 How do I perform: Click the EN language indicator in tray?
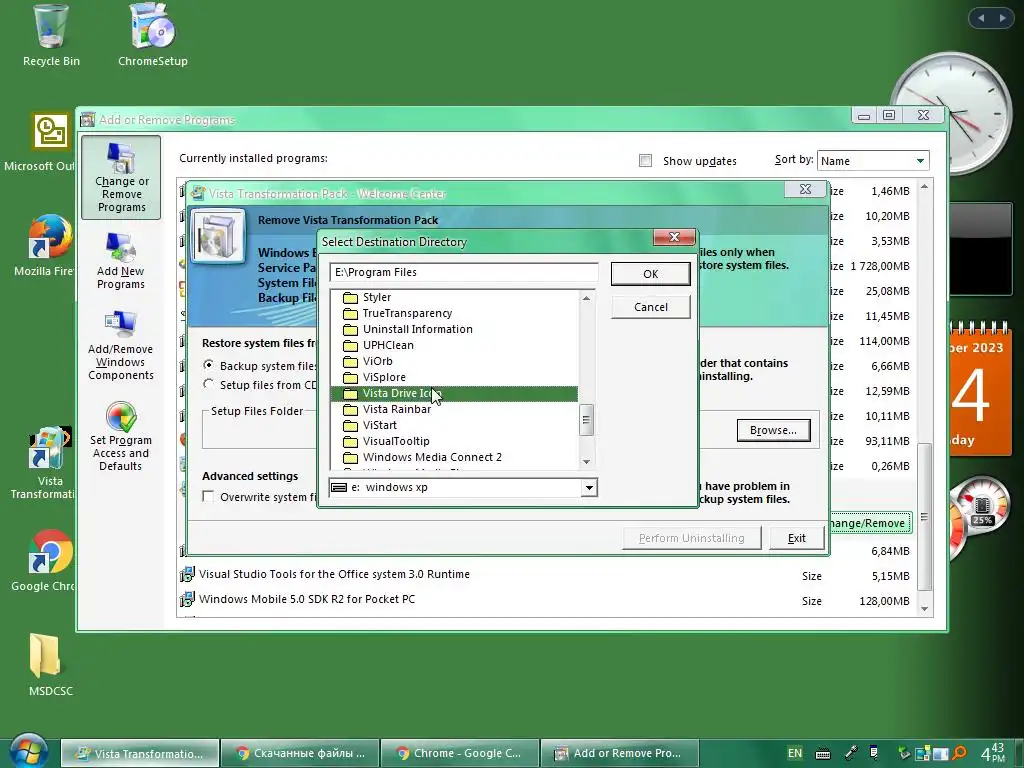(x=795, y=753)
